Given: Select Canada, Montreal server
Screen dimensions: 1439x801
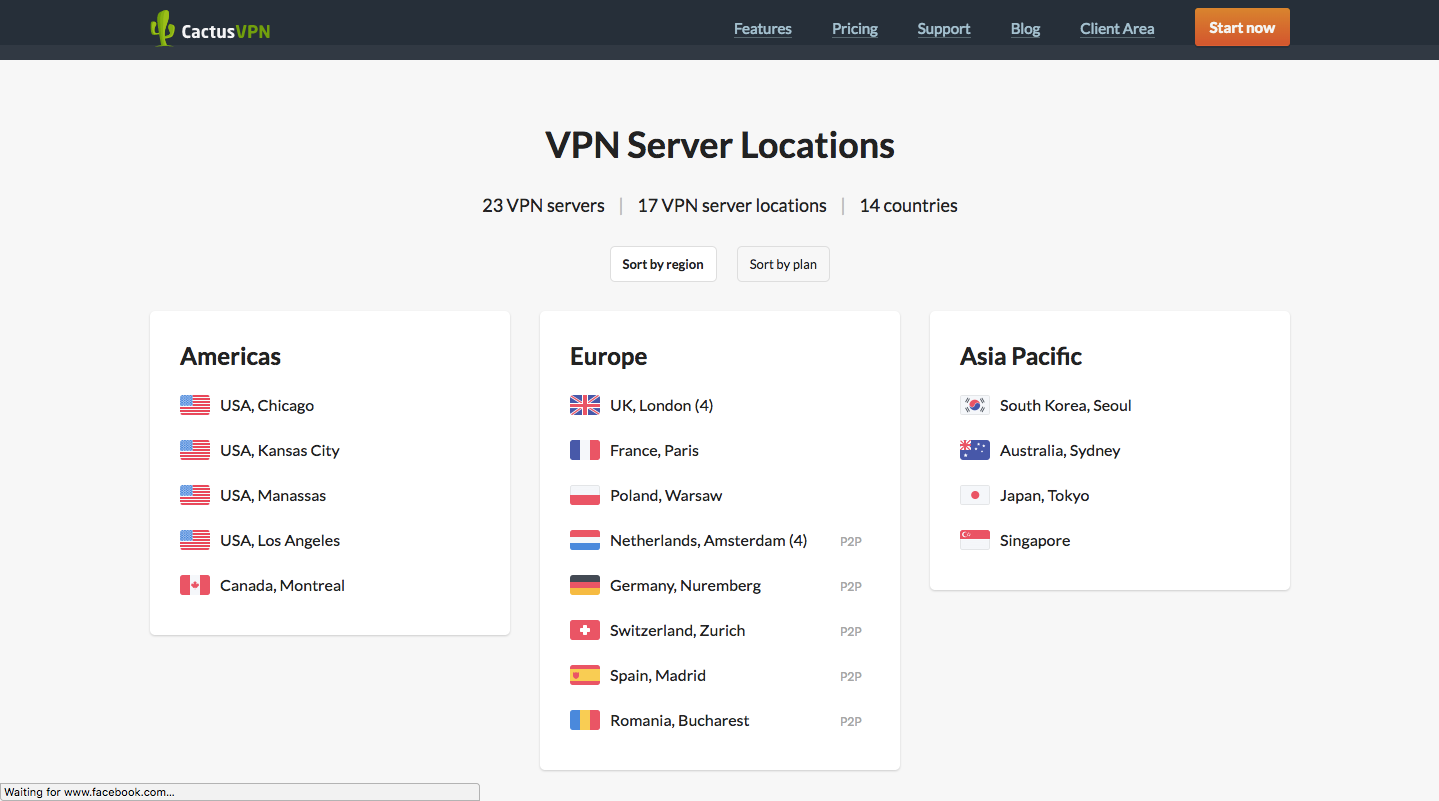Looking at the screenshot, I should coord(282,585).
